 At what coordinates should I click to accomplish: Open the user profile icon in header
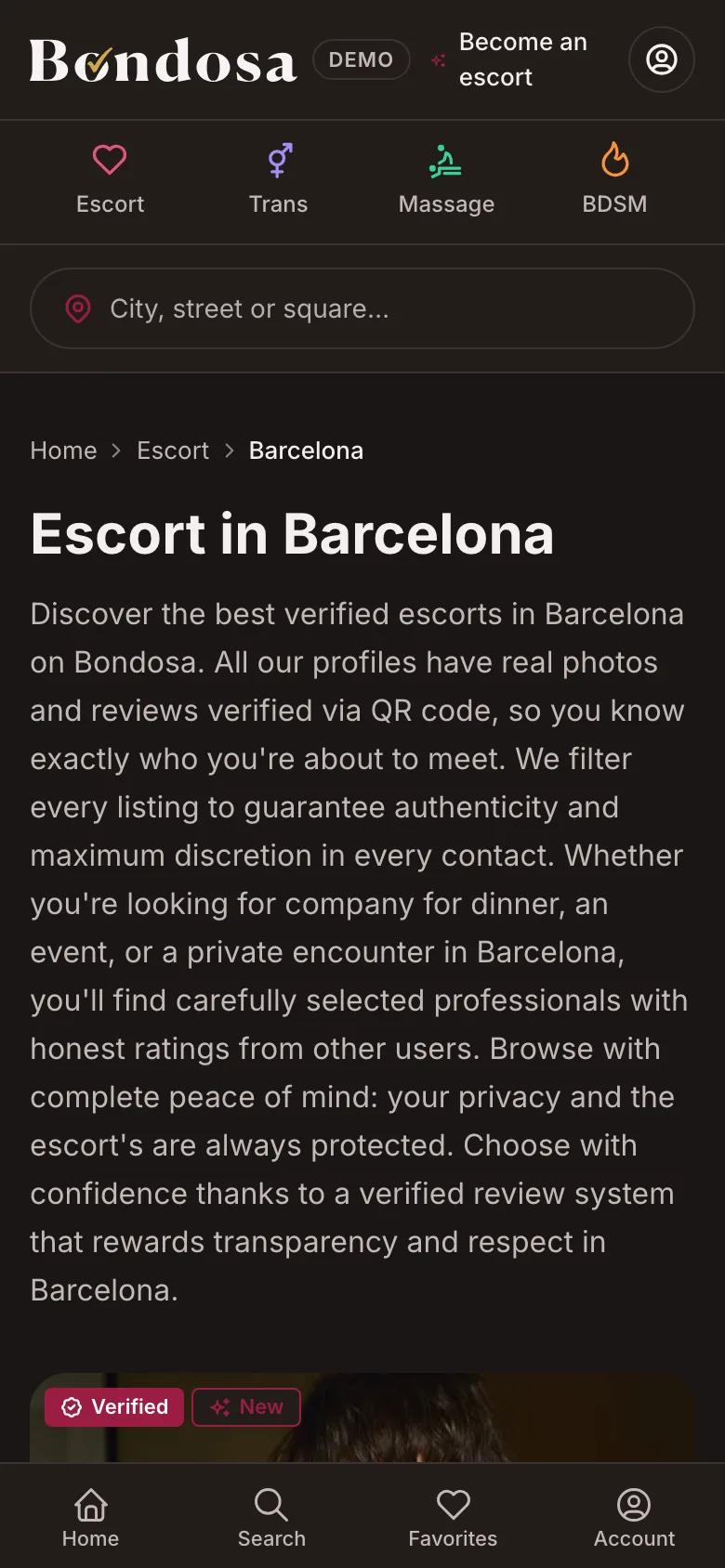point(662,59)
